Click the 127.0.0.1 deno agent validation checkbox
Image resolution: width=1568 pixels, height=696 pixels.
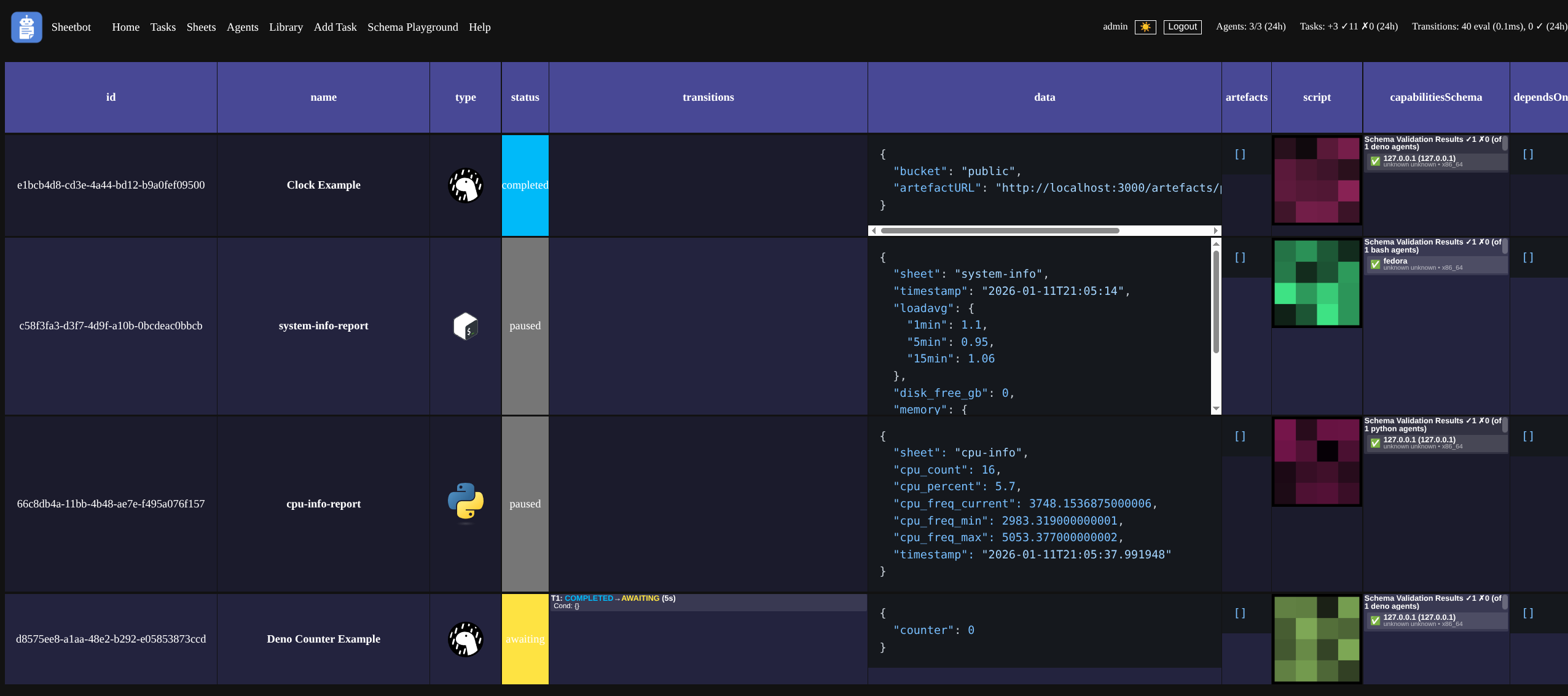click(x=1376, y=161)
